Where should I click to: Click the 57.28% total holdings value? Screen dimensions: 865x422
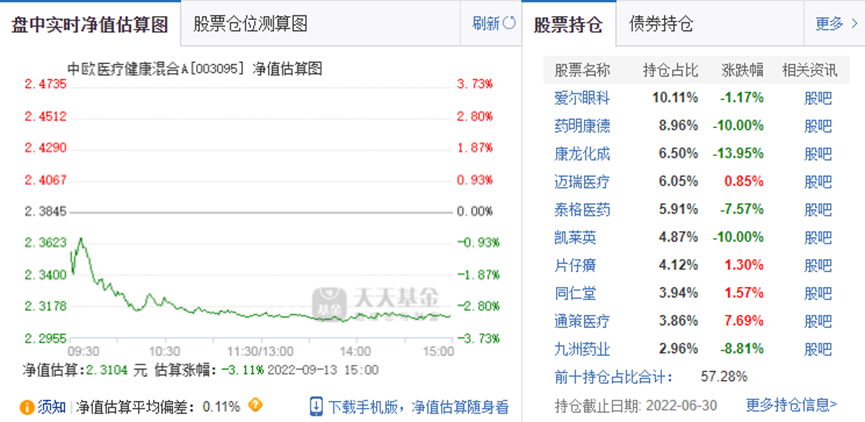pyautogui.click(x=724, y=377)
